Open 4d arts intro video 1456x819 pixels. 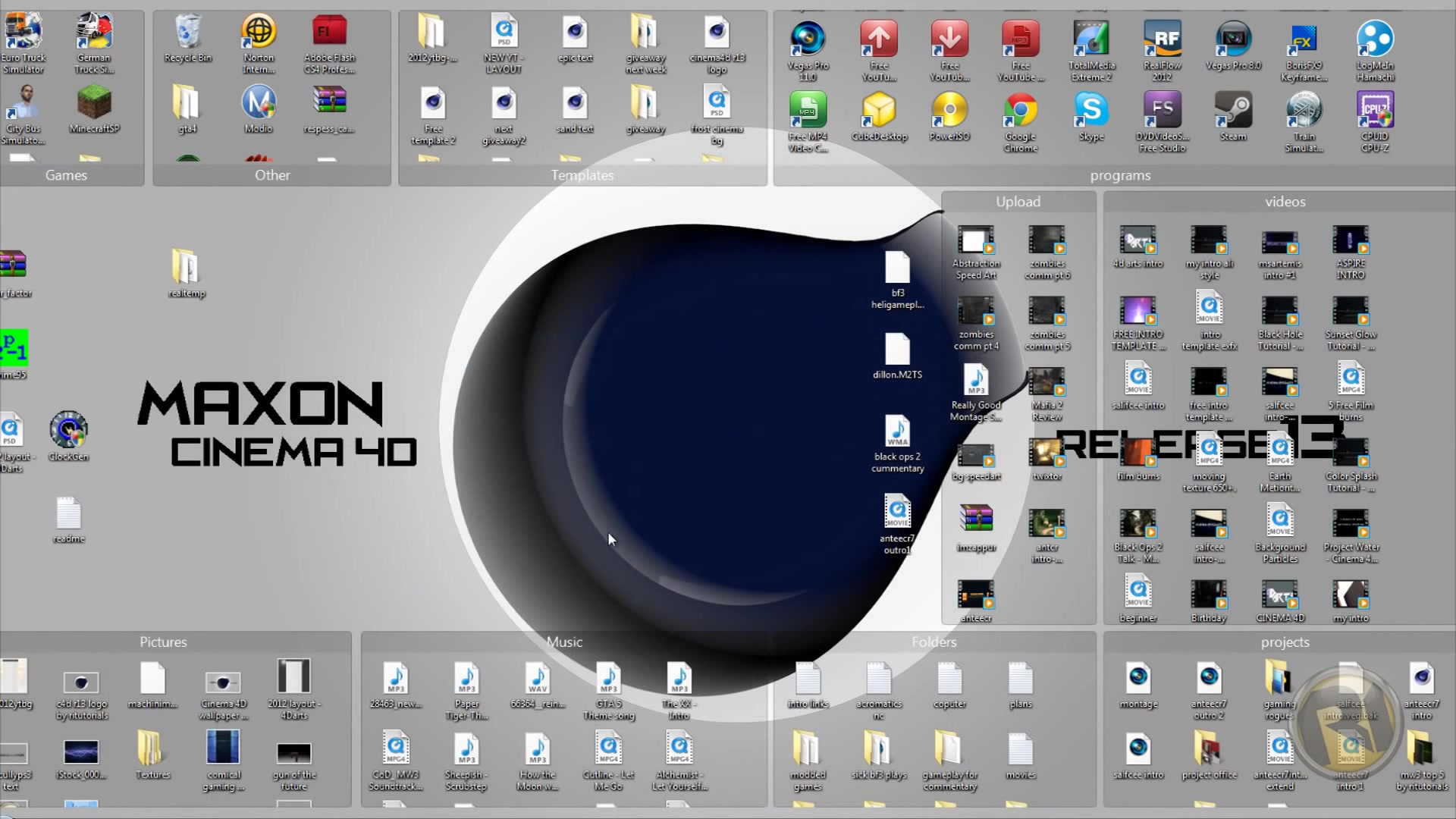click(1137, 247)
